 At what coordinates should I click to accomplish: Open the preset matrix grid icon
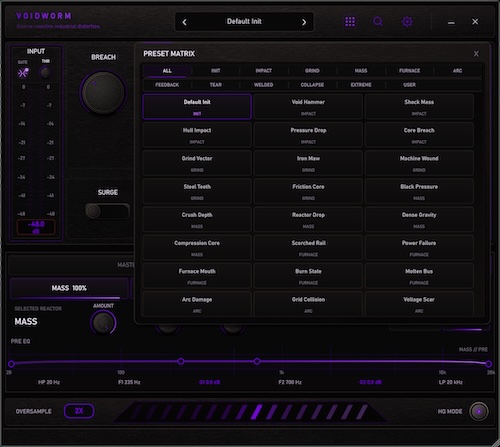click(350, 22)
